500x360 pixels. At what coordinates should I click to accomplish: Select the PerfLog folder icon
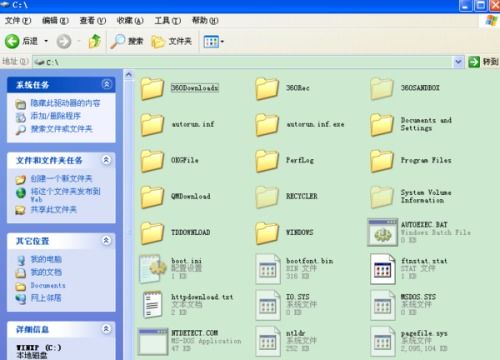(x=267, y=161)
